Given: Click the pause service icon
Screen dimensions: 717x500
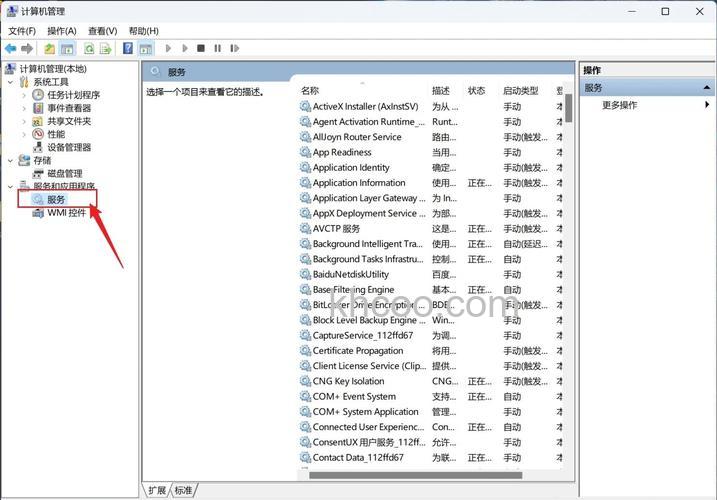Looking at the screenshot, I should 218,48.
